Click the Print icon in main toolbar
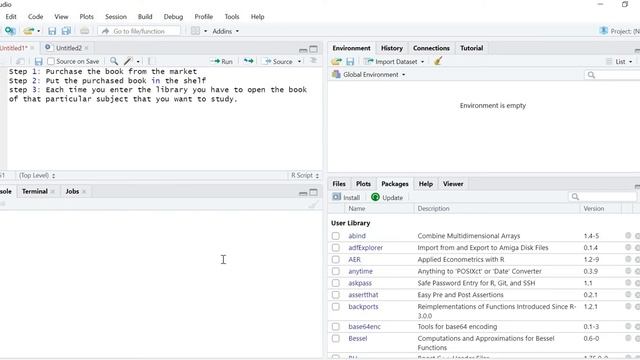640x360 pixels. tap(84, 31)
